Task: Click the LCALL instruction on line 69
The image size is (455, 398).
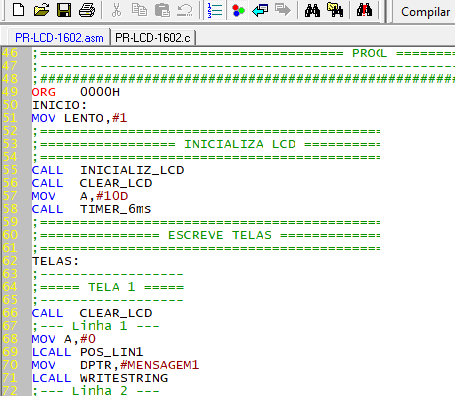Action: pos(51,352)
